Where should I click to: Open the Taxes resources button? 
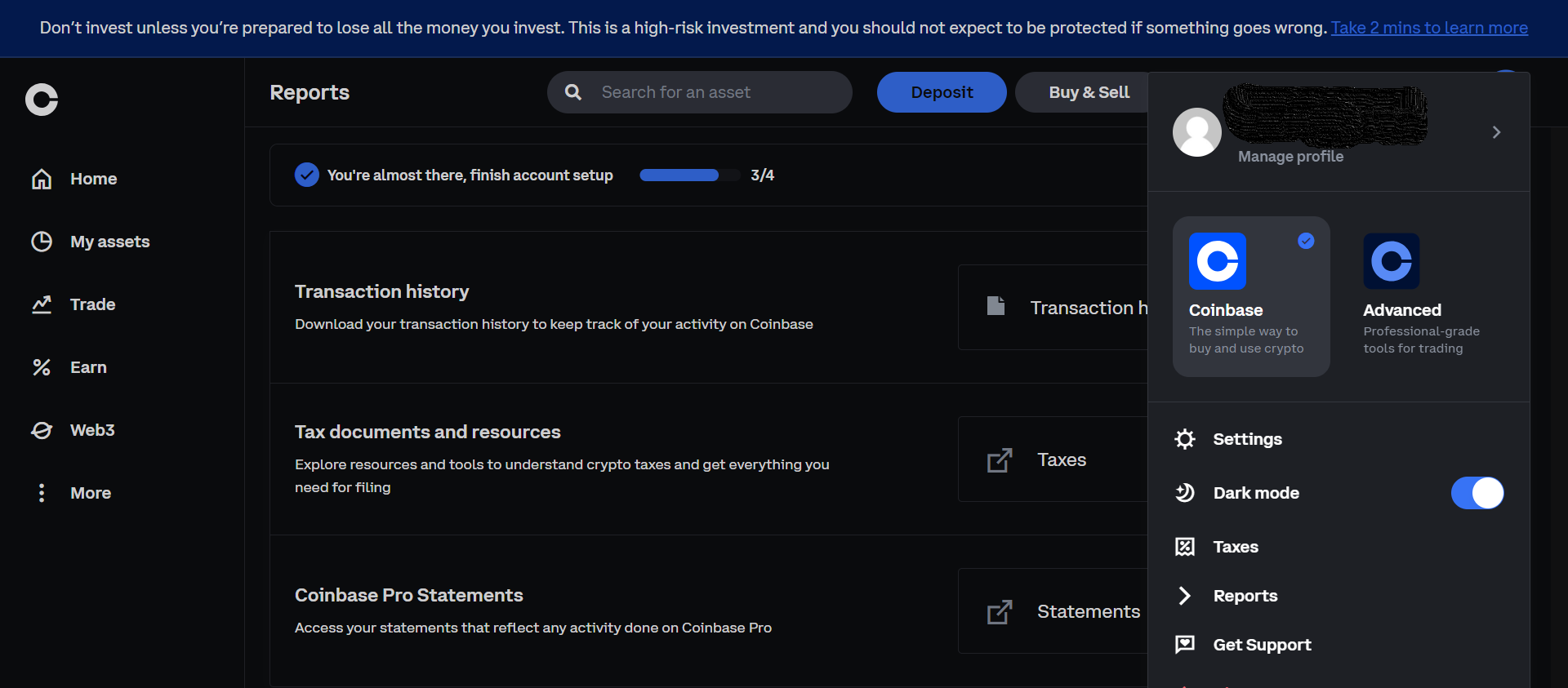pyautogui.click(x=1053, y=459)
